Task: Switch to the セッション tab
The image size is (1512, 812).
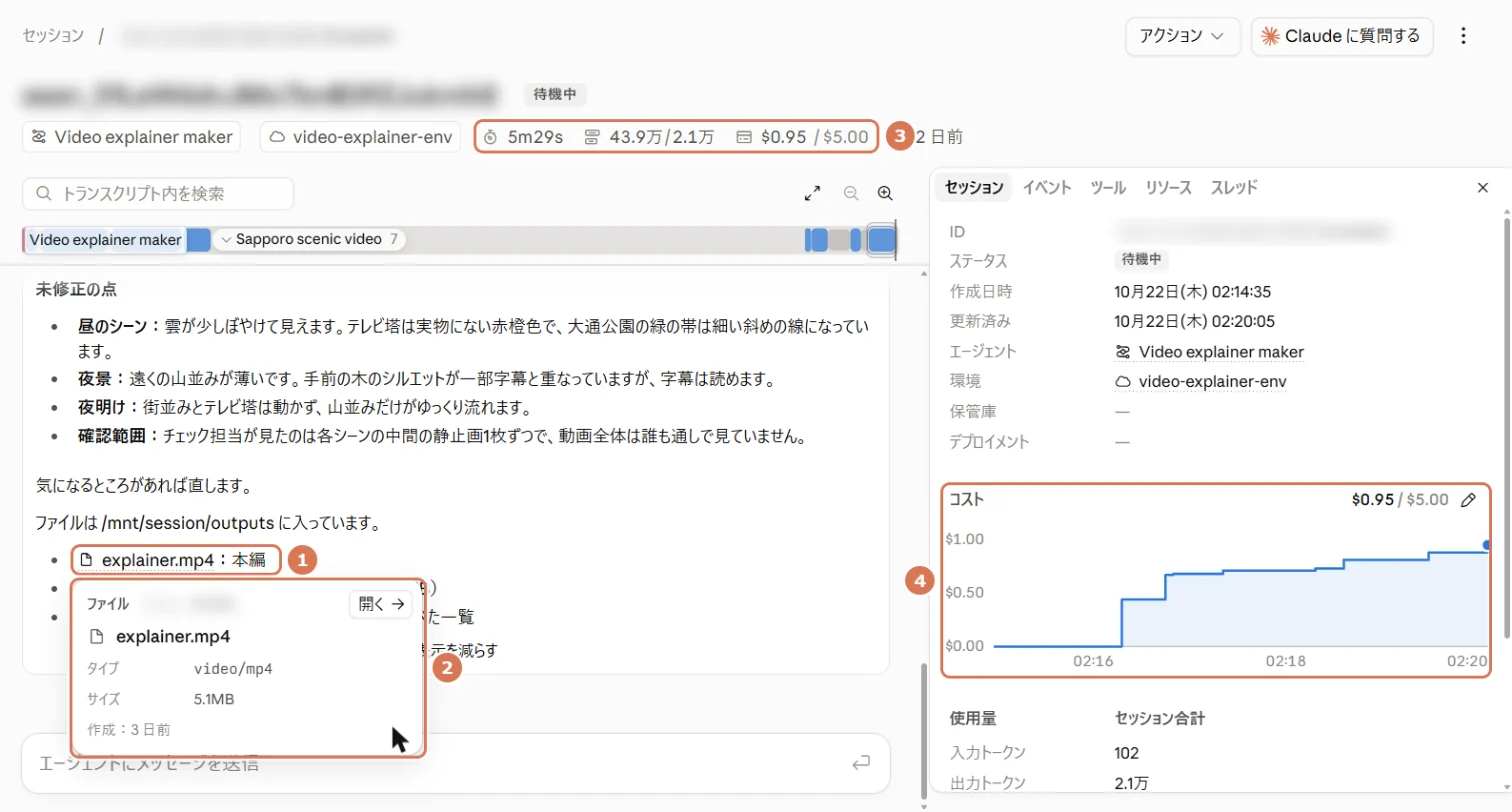Action: coord(974,187)
